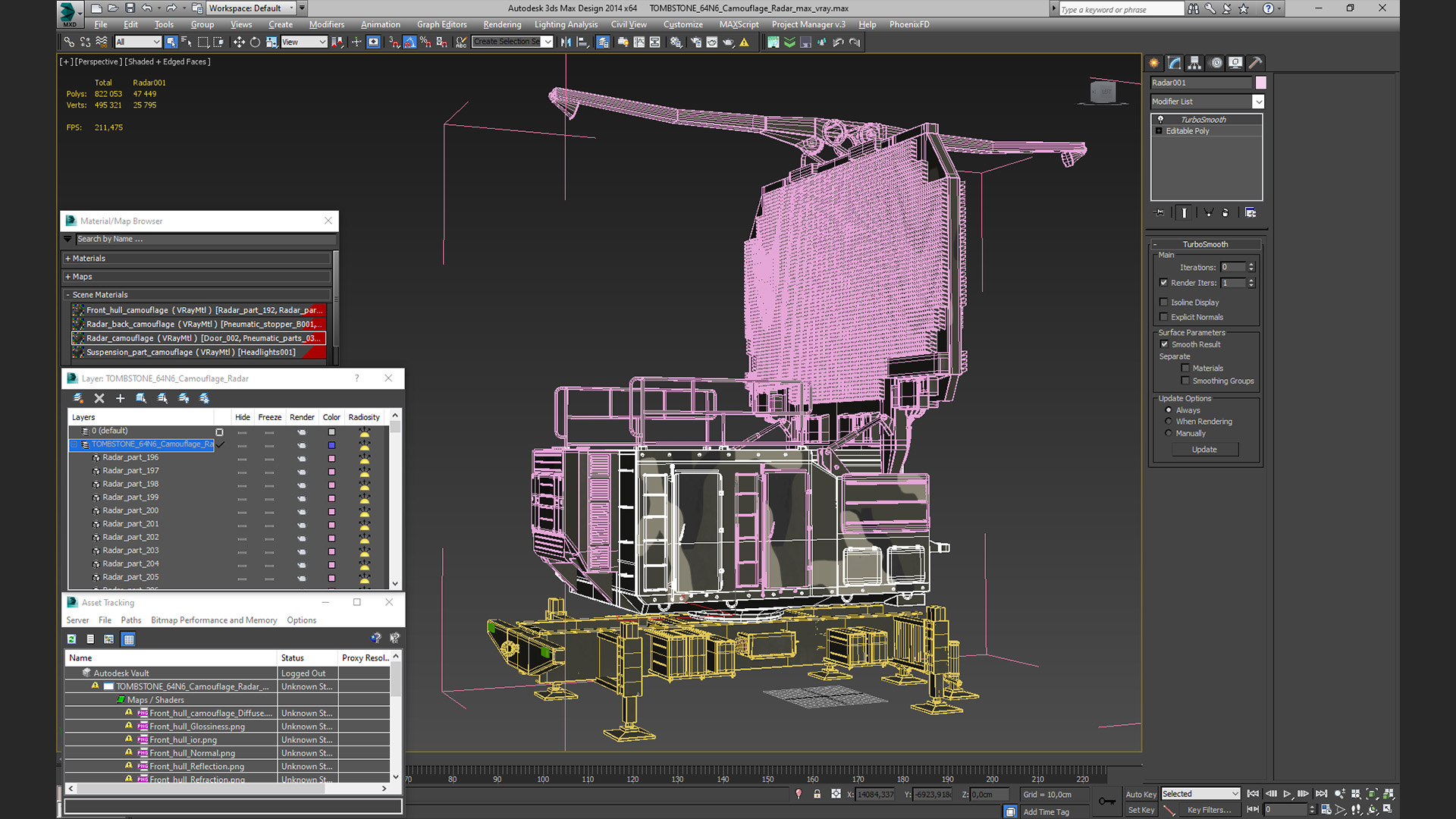Click Add selected objects plus icon in Layer dialog
The image size is (1456, 819).
click(x=120, y=398)
